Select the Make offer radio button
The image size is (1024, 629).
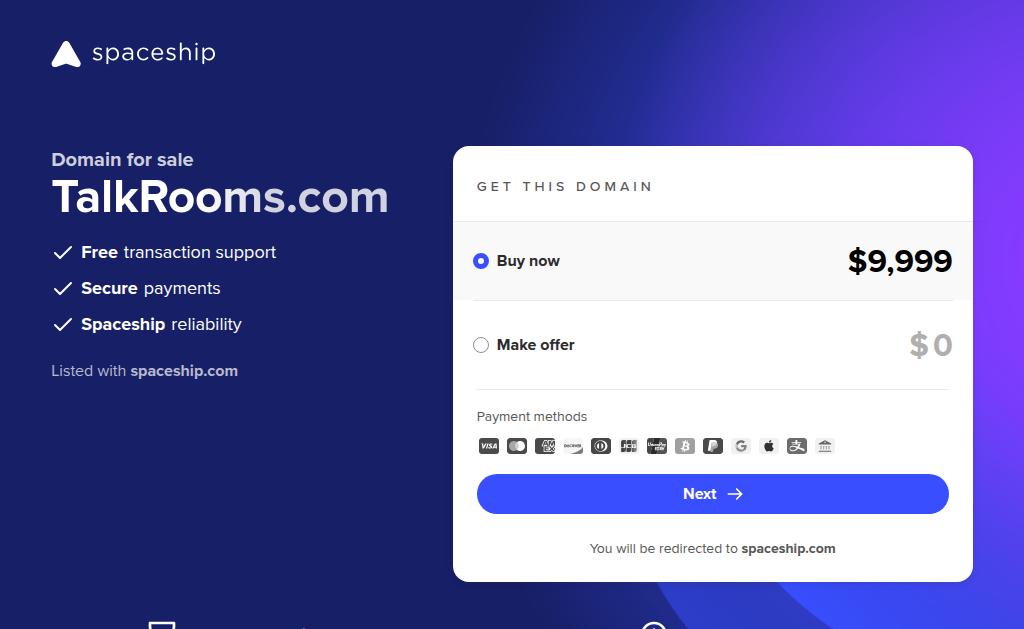[x=481, y=345]
